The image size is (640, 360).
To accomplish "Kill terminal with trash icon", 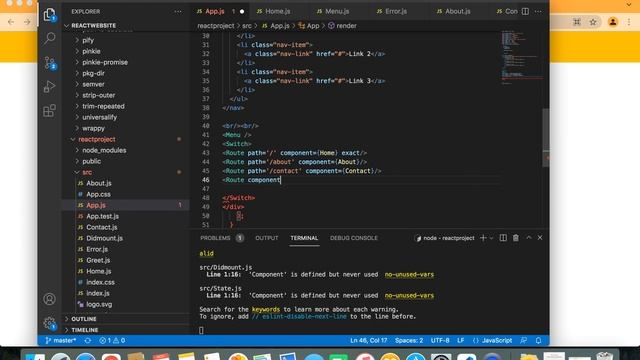I will (516, 238).
